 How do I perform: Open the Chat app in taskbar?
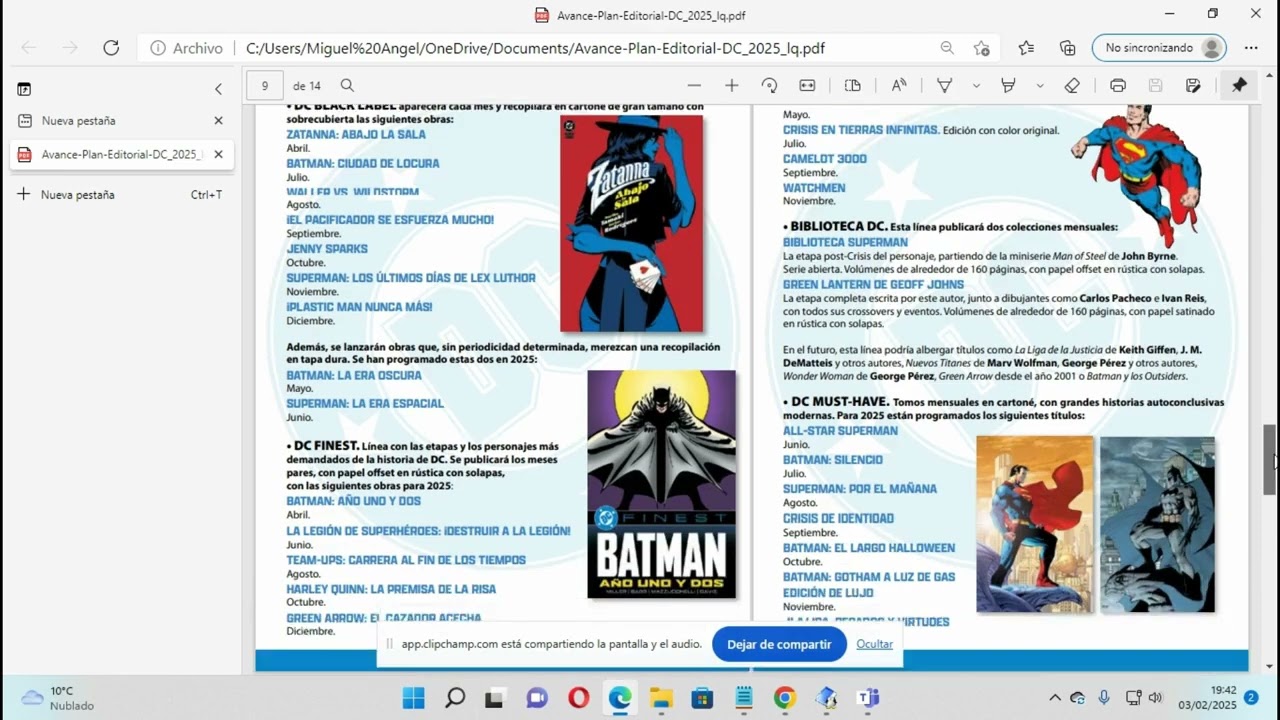[x=537, y=698]
